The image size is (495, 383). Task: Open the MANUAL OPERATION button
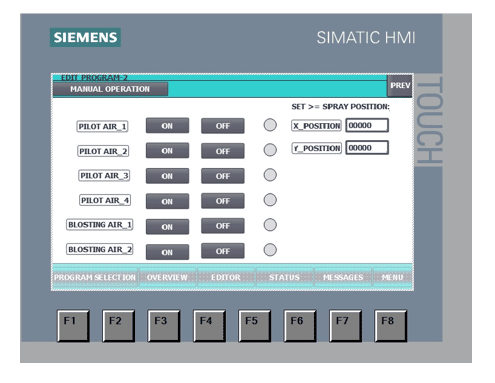pyautogui.click(x=110, y=89)
